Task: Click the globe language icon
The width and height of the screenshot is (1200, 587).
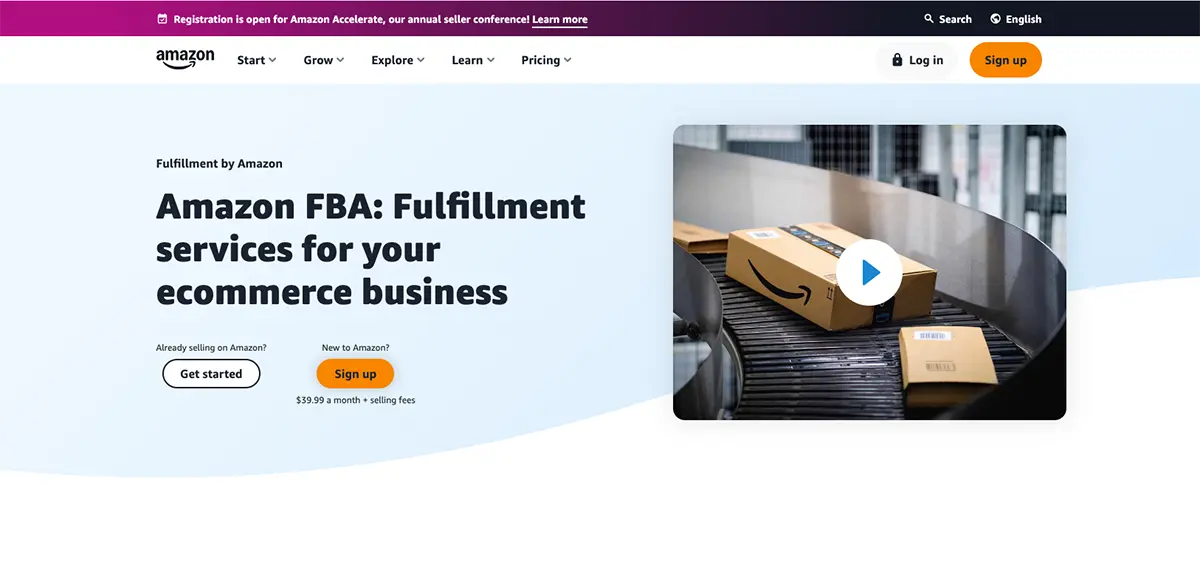Action: tap(996, 19)
